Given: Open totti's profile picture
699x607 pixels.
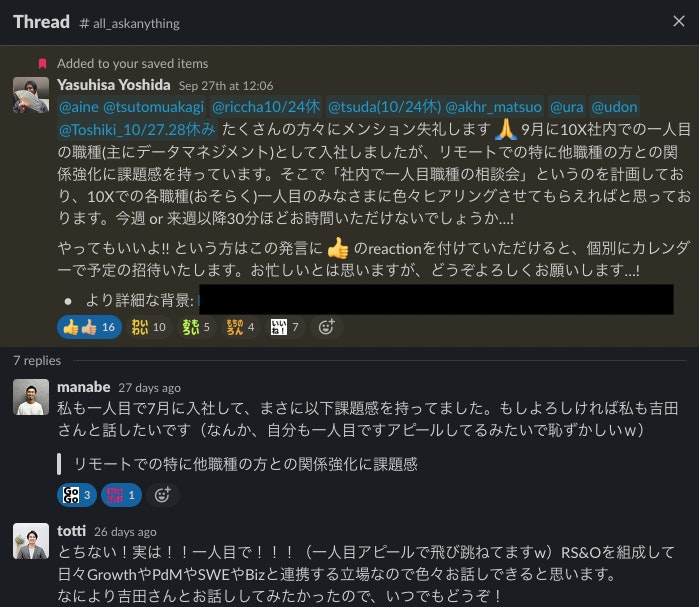Looking at the screenshot, I should 31,541.
